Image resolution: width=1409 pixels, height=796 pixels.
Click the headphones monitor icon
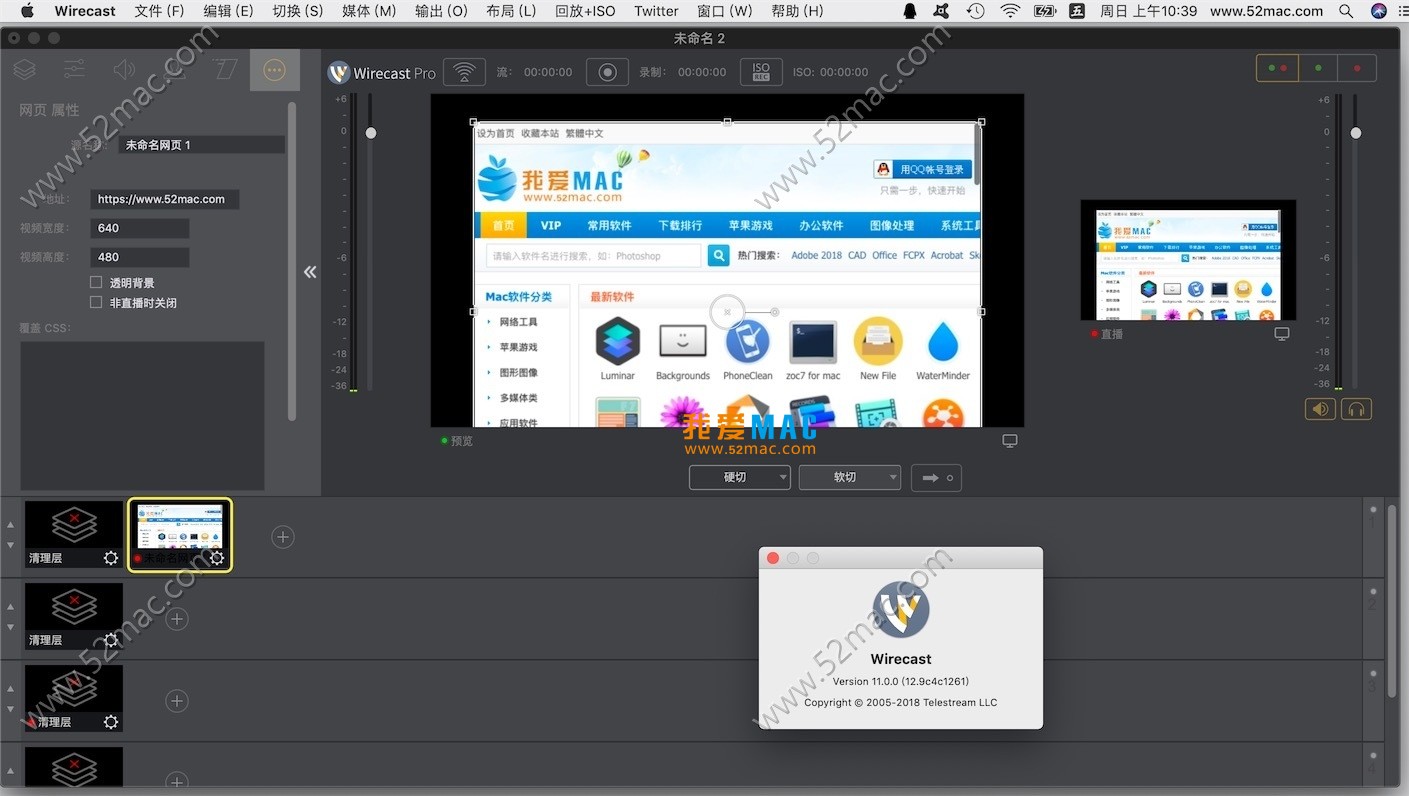tap(1356, 409)
